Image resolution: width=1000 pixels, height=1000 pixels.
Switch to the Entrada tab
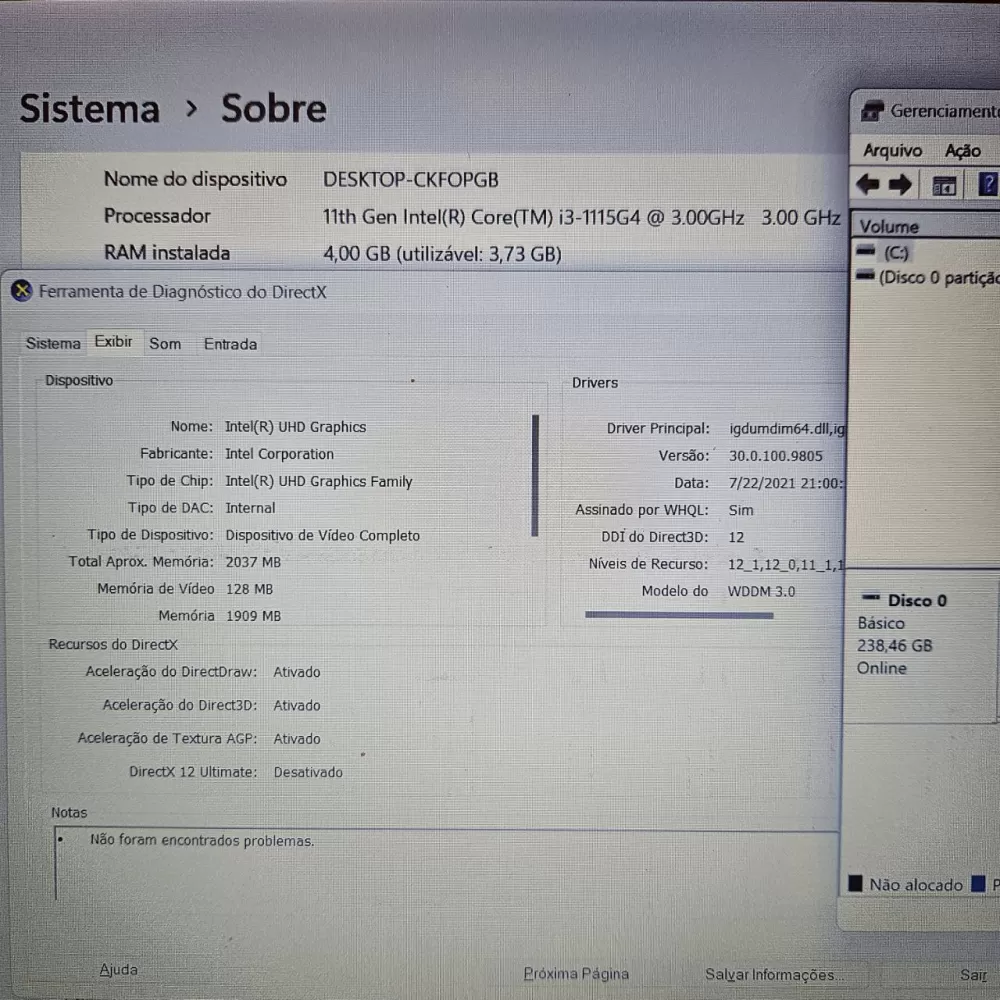click(x=230, y=344)
